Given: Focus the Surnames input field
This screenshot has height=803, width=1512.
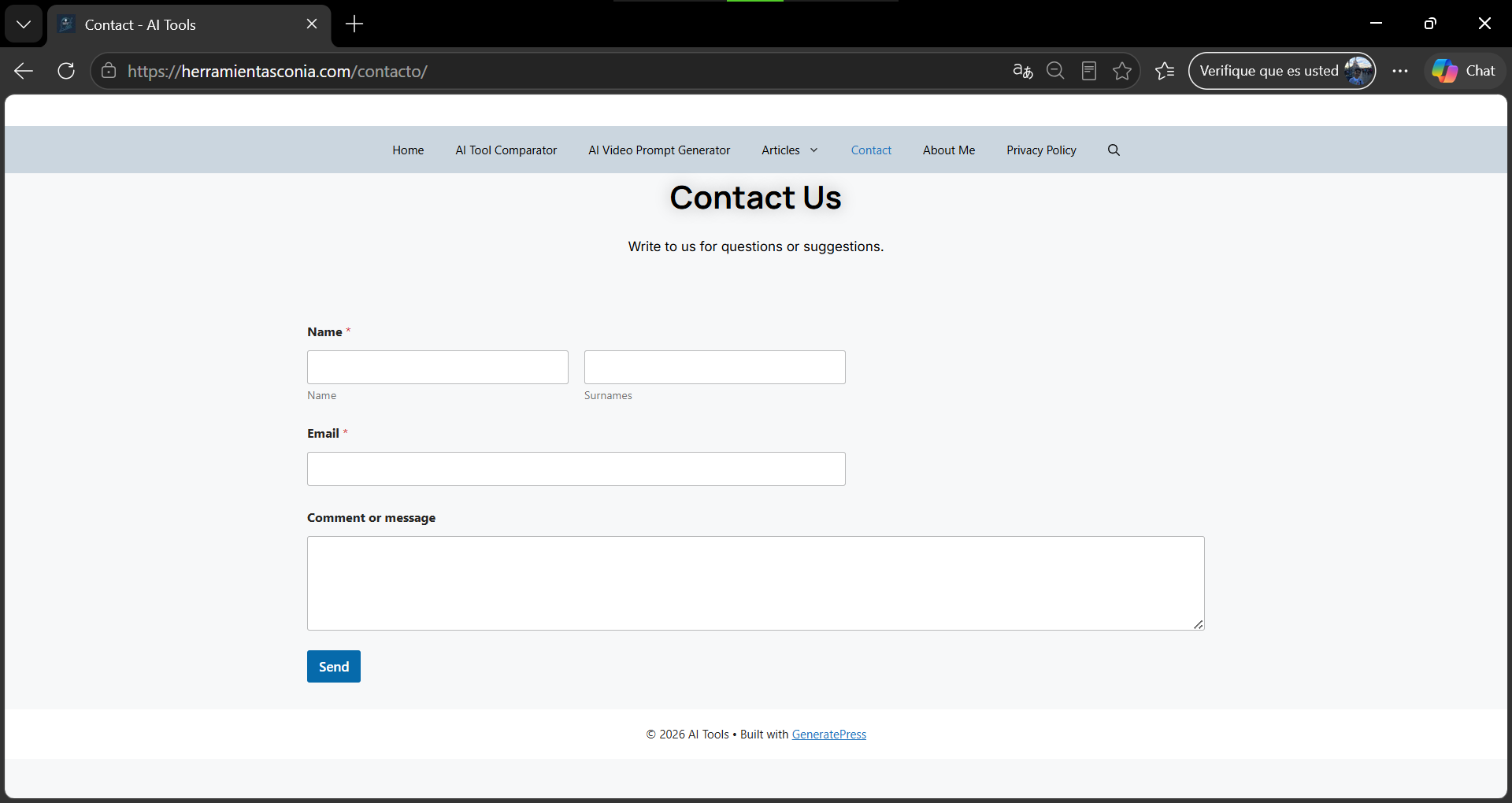Looking at the screenshot, I should click(715, 367).
